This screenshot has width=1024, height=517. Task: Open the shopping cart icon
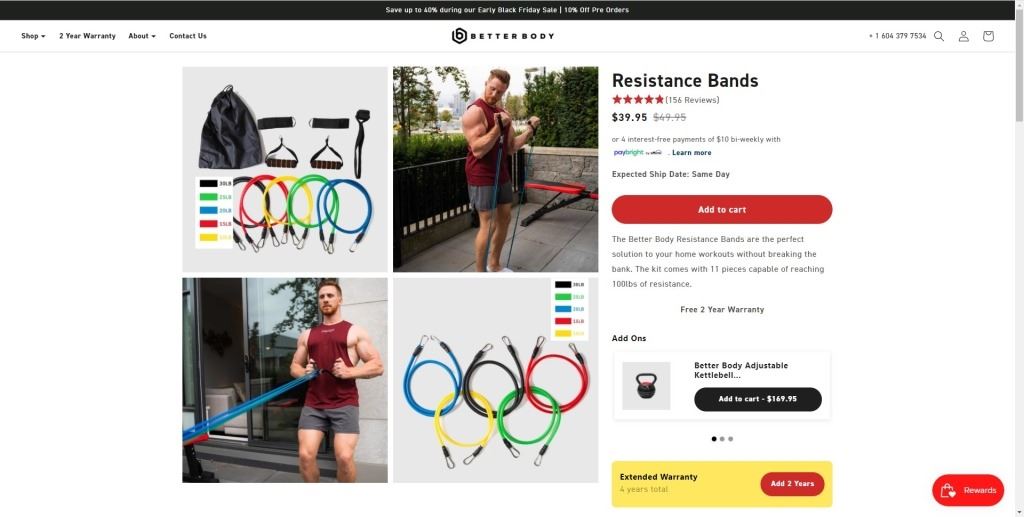click(x=988, y=37)
